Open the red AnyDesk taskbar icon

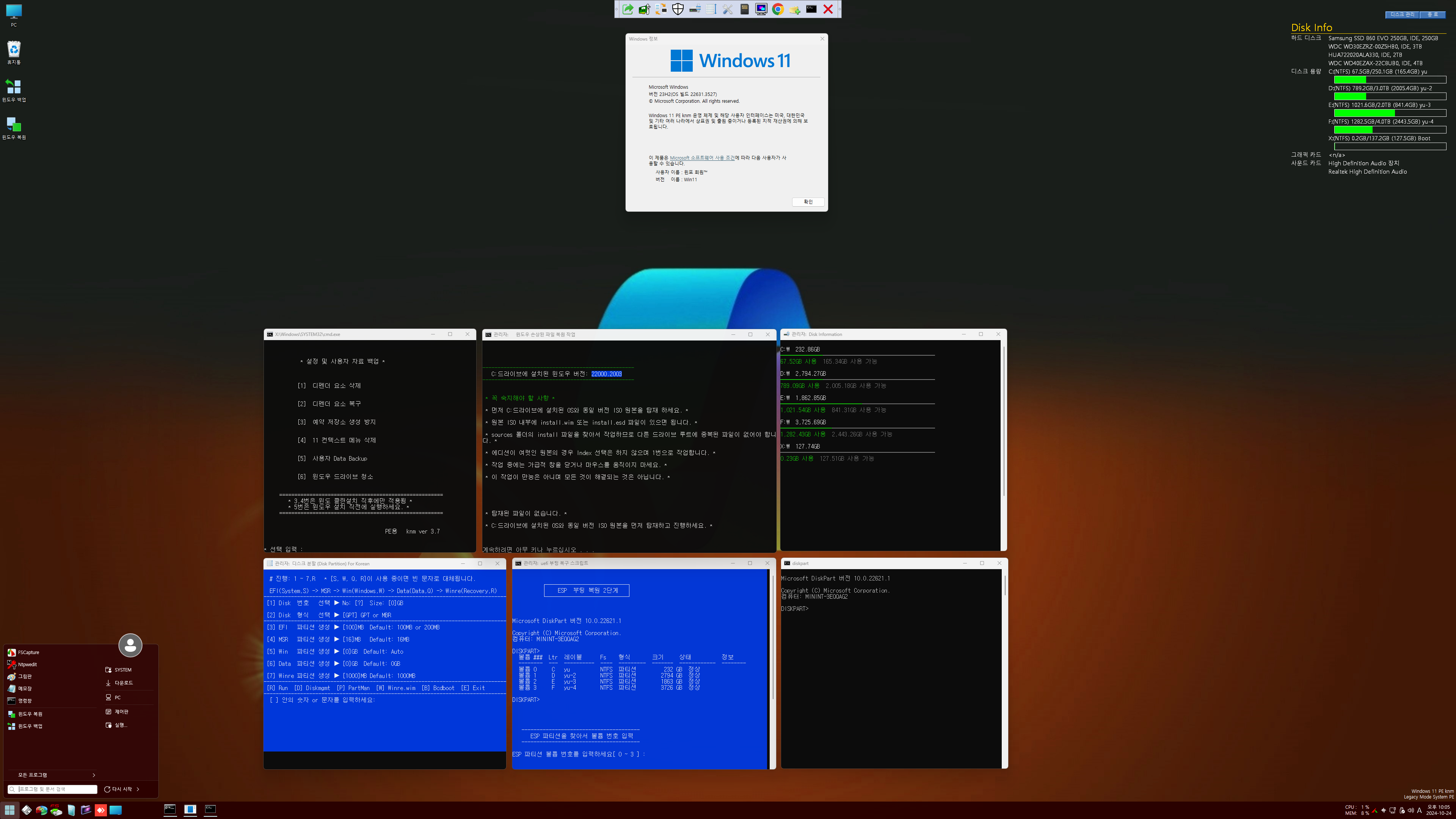pos(100,810)
